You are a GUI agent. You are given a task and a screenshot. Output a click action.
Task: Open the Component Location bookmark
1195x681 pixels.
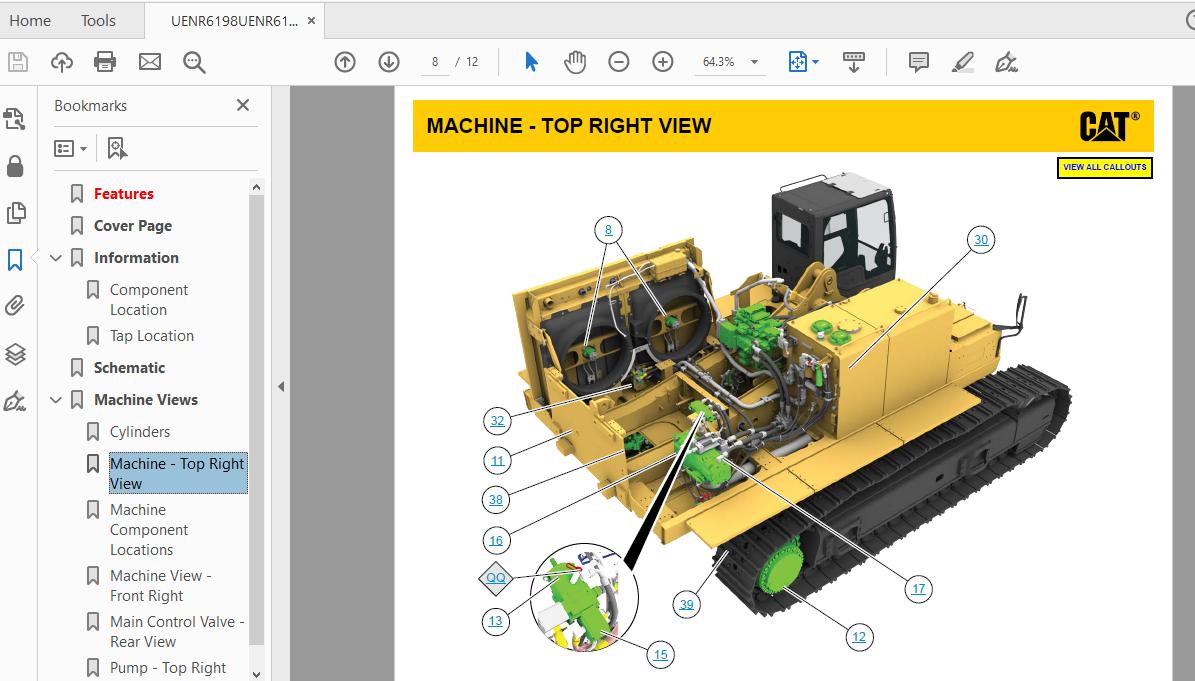149,299
